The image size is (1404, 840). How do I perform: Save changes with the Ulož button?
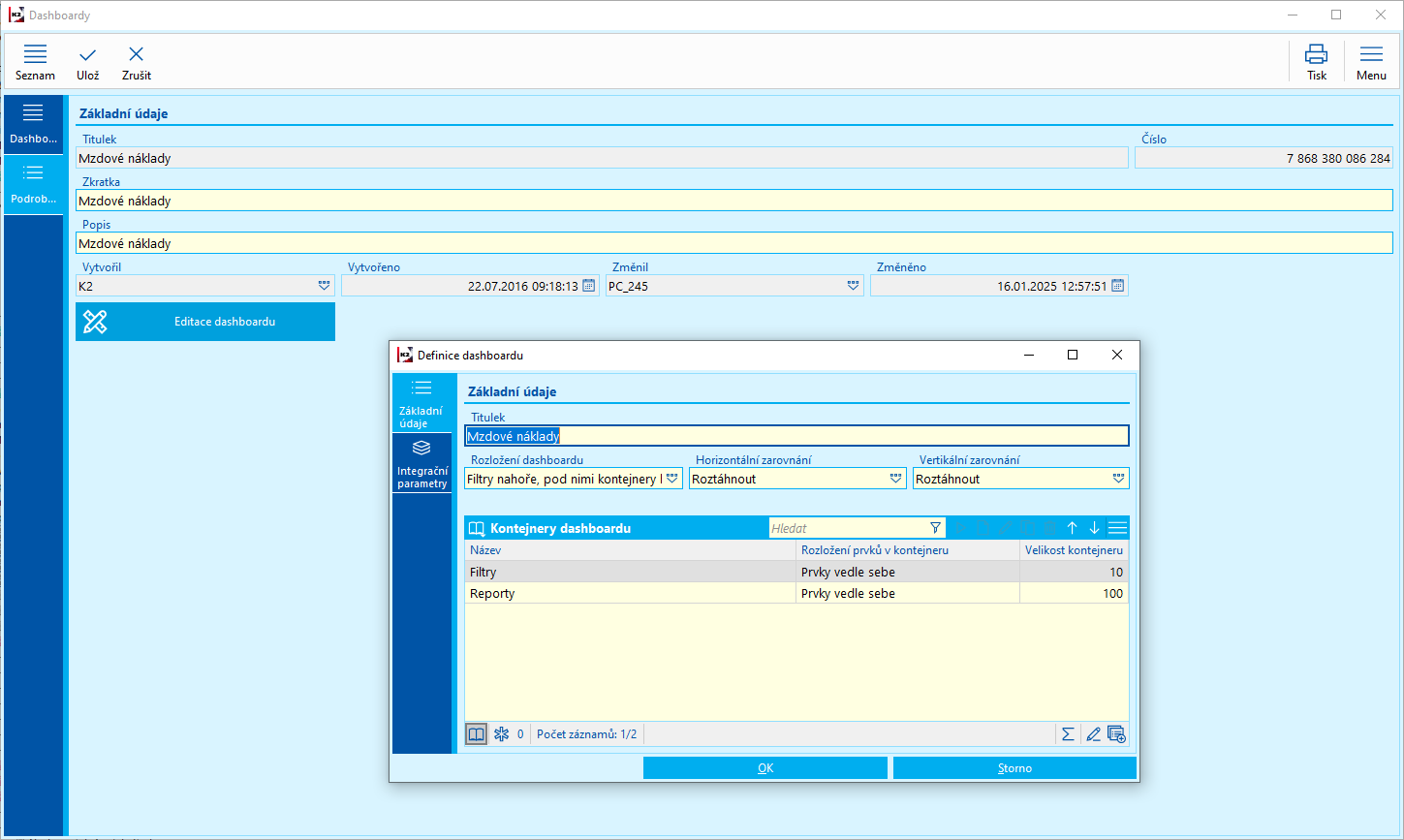[x=88, y=62]
